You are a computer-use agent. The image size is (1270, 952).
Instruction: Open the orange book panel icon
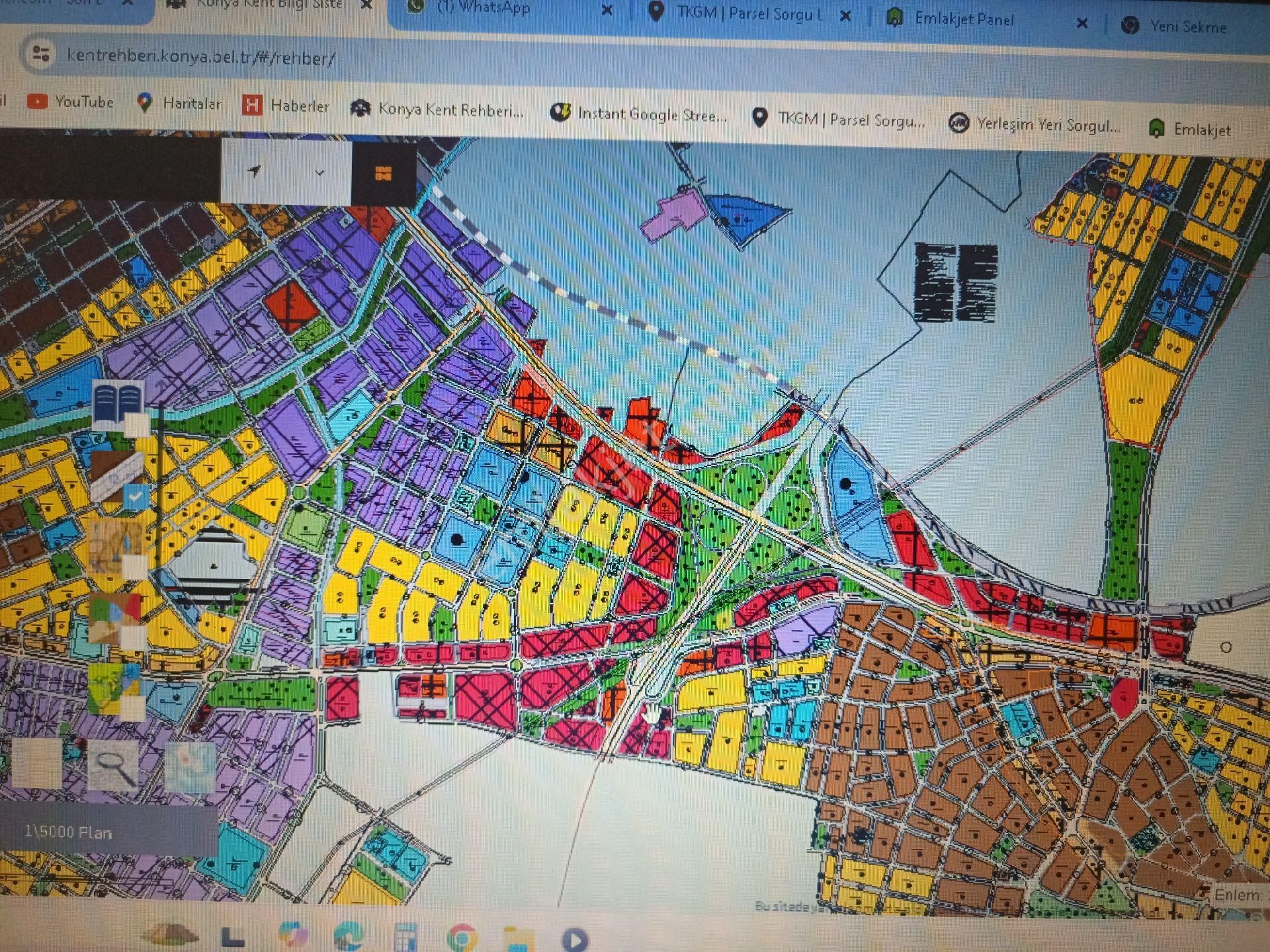[x=382, y=173]
